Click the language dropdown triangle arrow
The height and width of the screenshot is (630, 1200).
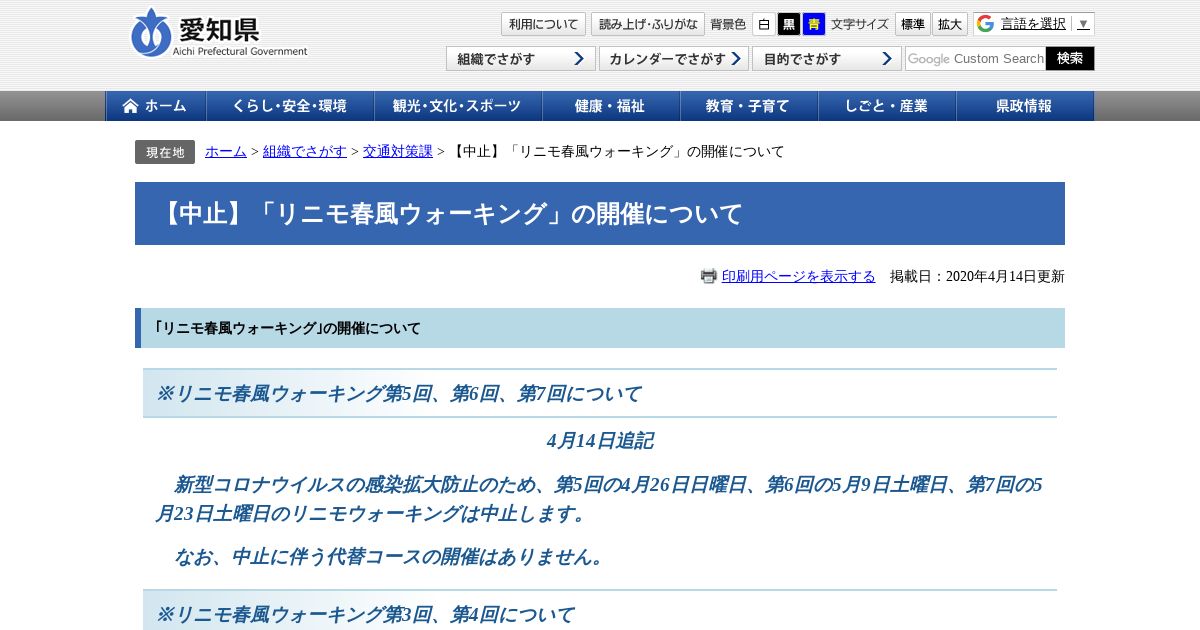click(1083, 24)
